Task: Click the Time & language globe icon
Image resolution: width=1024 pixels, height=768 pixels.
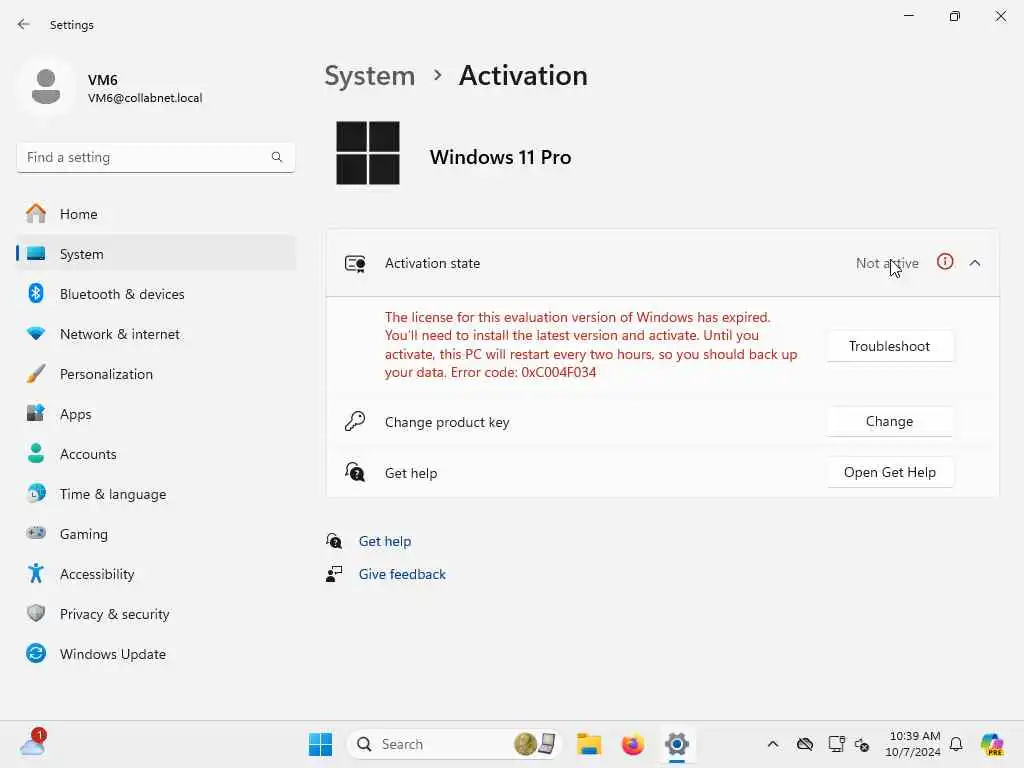Action: point(36,494)
